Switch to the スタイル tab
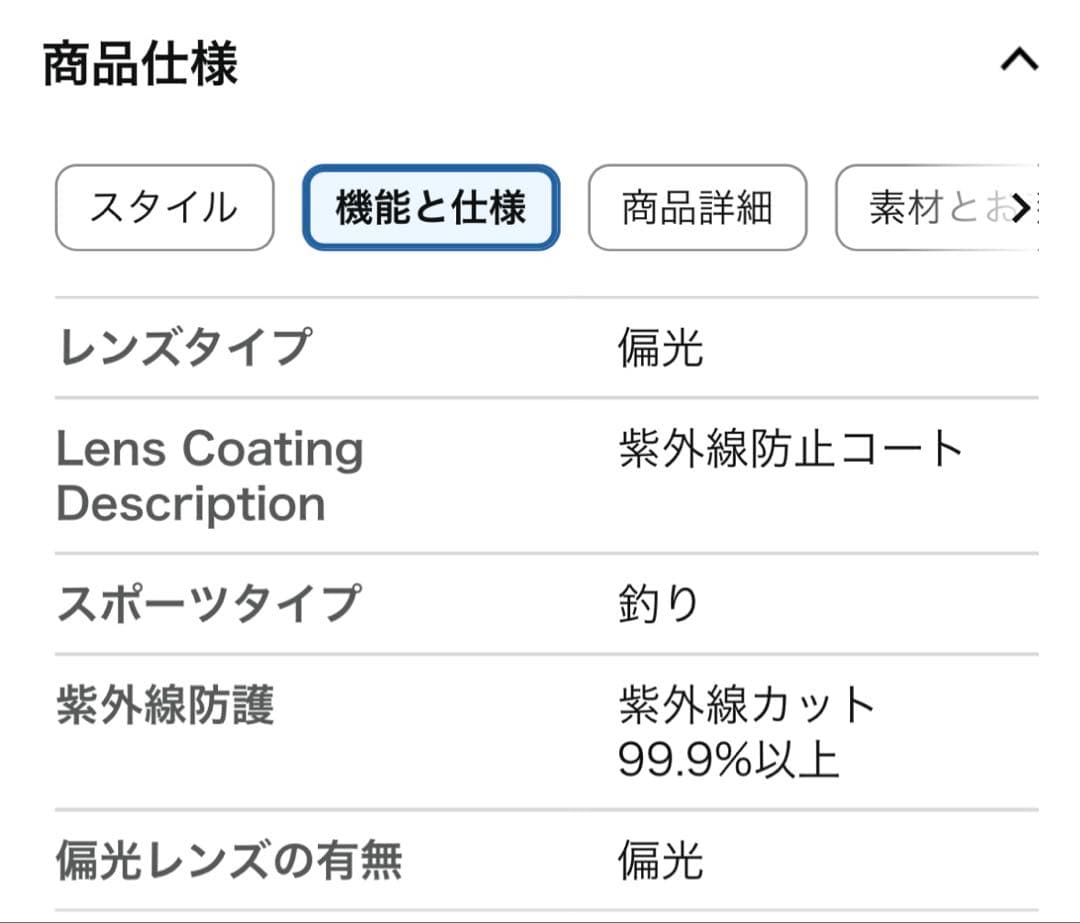This screenshot has width=1080, height=923. (164, 208)
